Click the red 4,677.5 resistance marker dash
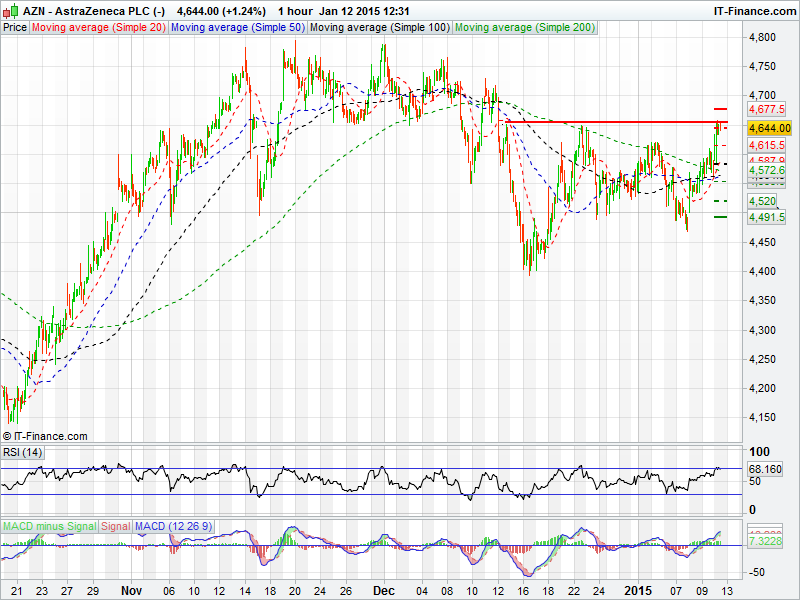 tap(720, 108)
